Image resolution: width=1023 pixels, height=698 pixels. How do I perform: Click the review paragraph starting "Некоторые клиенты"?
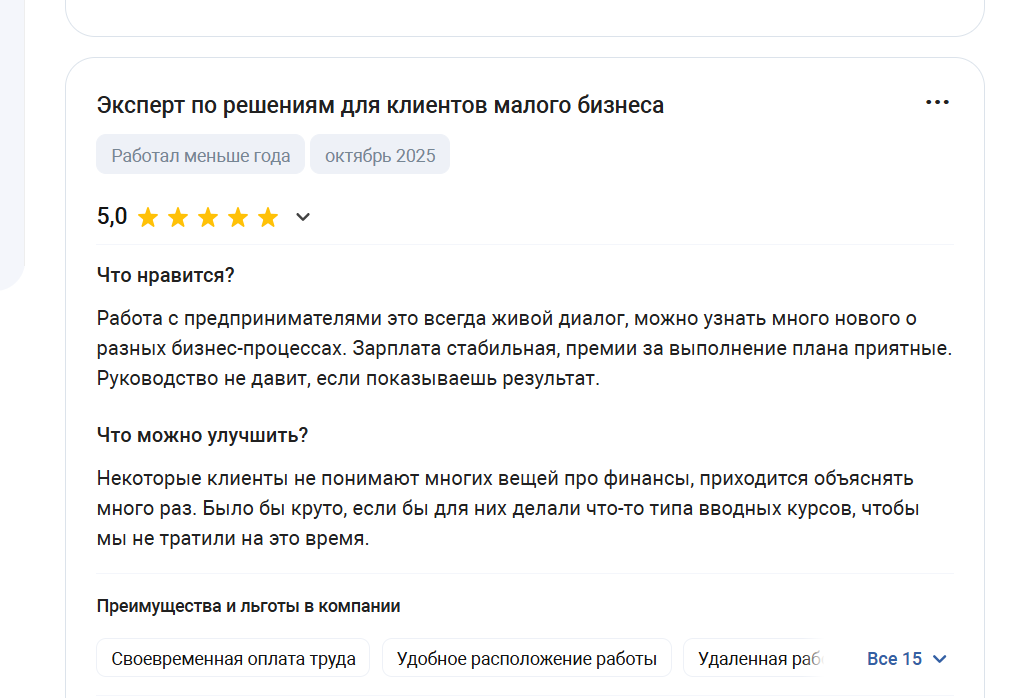507,508
